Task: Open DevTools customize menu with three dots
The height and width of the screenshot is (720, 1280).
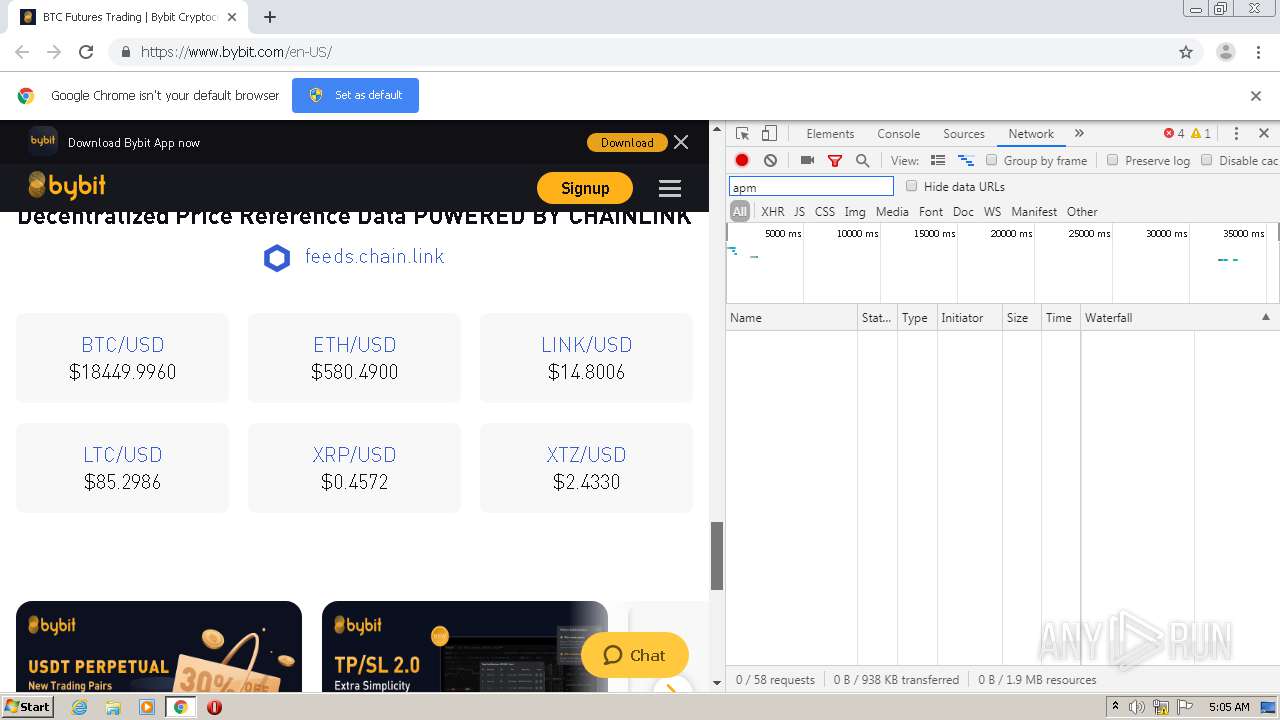Action: (1236, 134)
